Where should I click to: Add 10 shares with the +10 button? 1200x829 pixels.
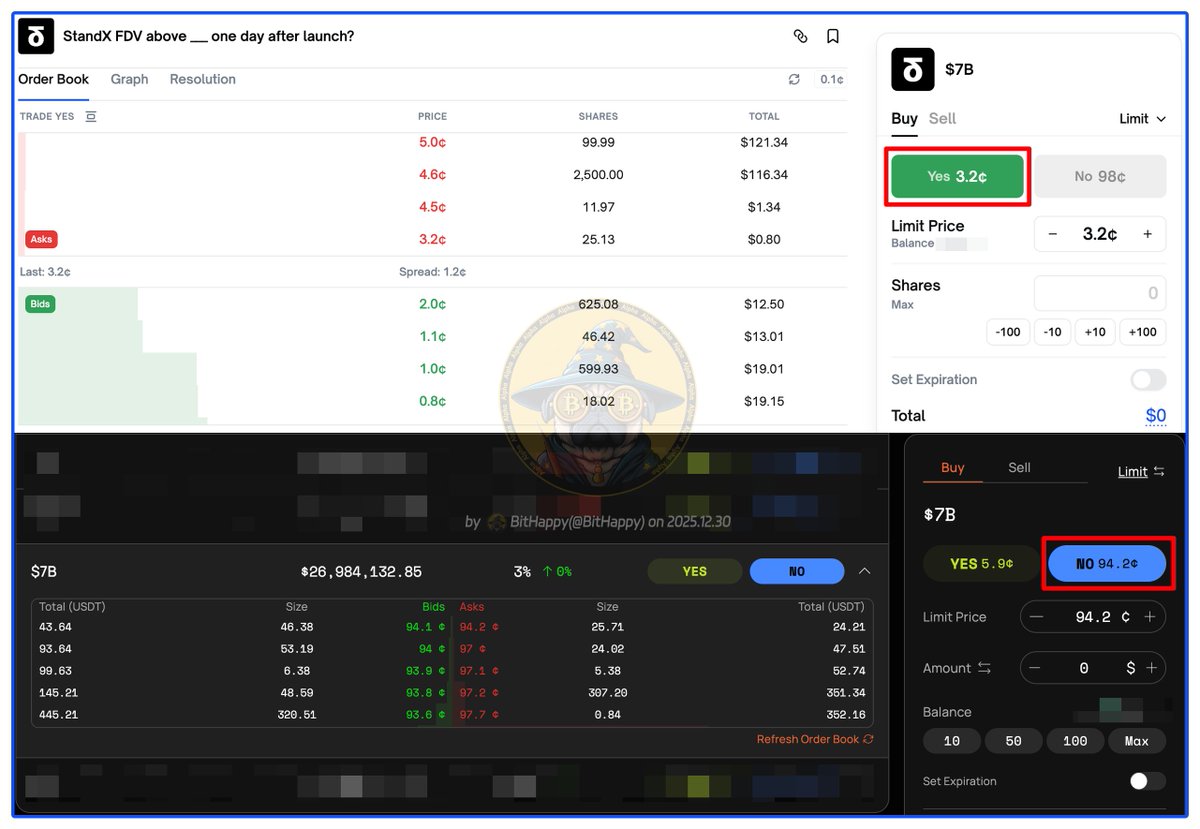pos(1095,332)
